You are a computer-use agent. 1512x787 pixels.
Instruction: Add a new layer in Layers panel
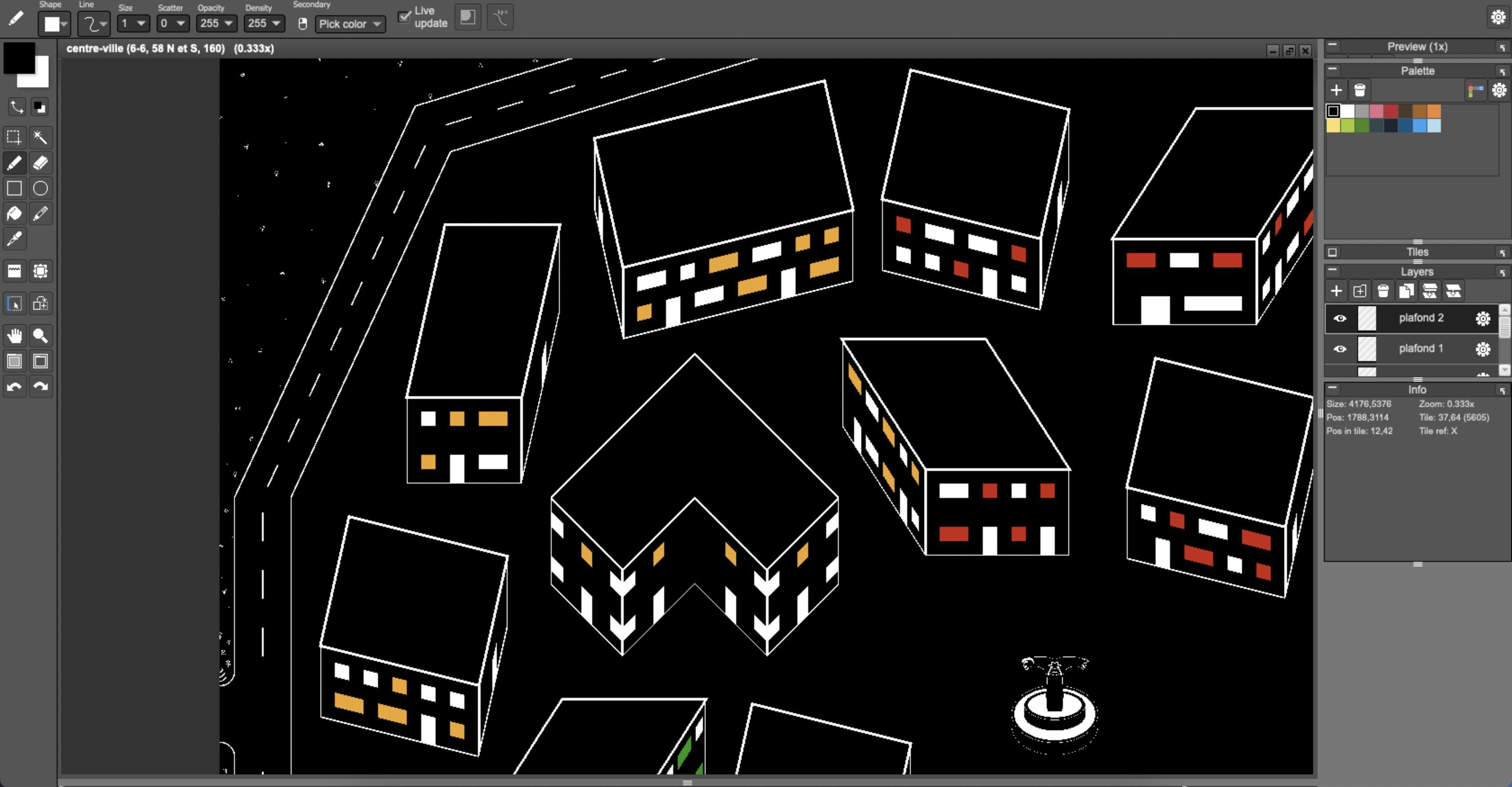click(1336, 291)
